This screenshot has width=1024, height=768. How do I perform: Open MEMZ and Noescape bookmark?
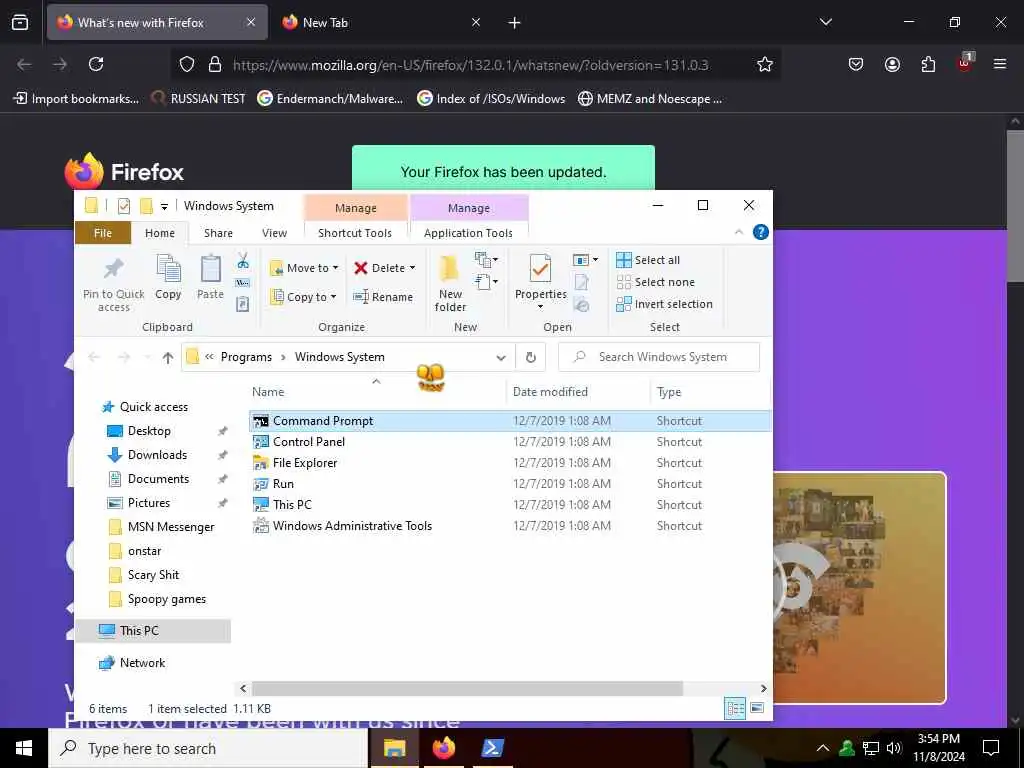(x=650, y=99)
